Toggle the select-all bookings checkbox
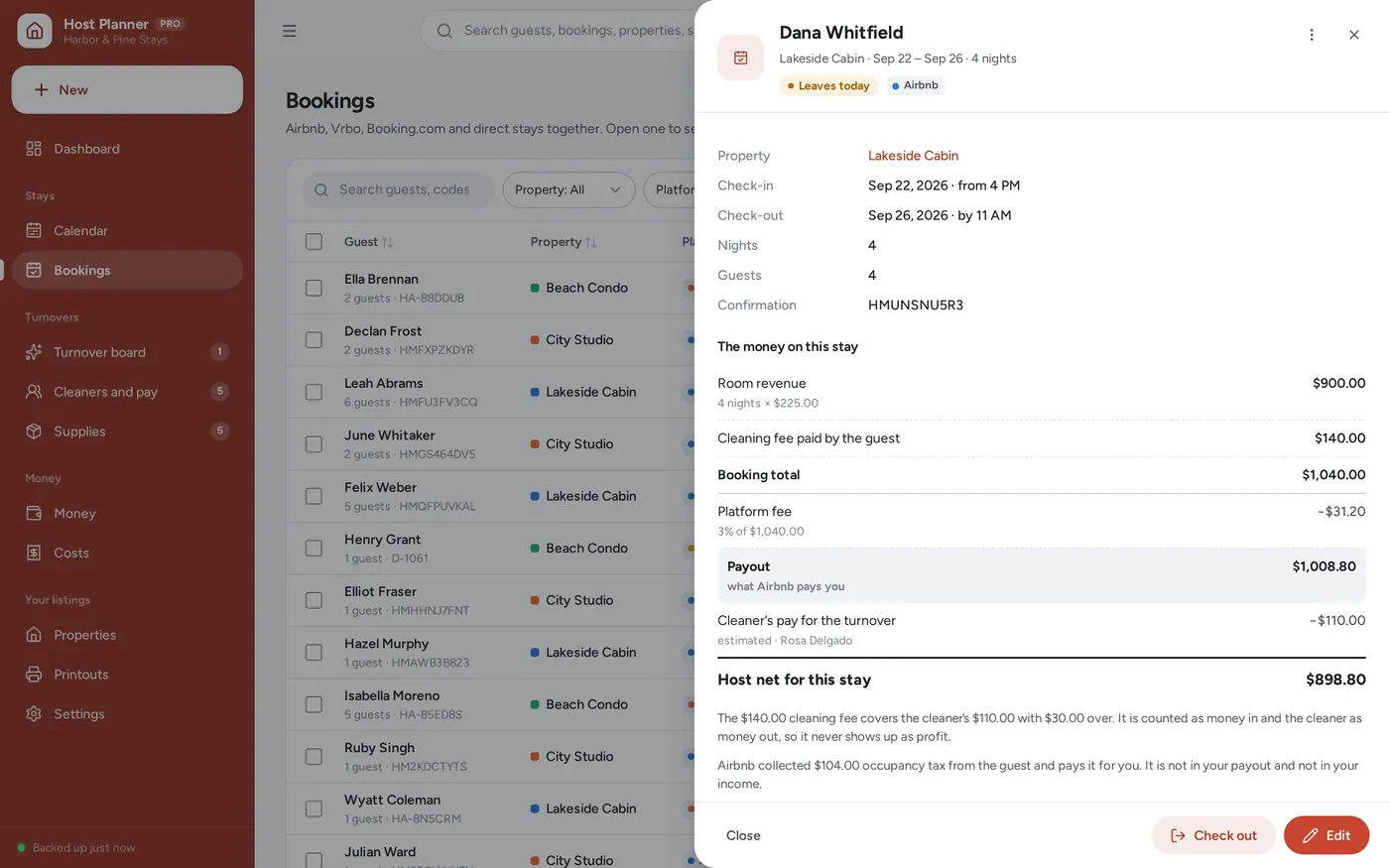 (x=314, y=242)
